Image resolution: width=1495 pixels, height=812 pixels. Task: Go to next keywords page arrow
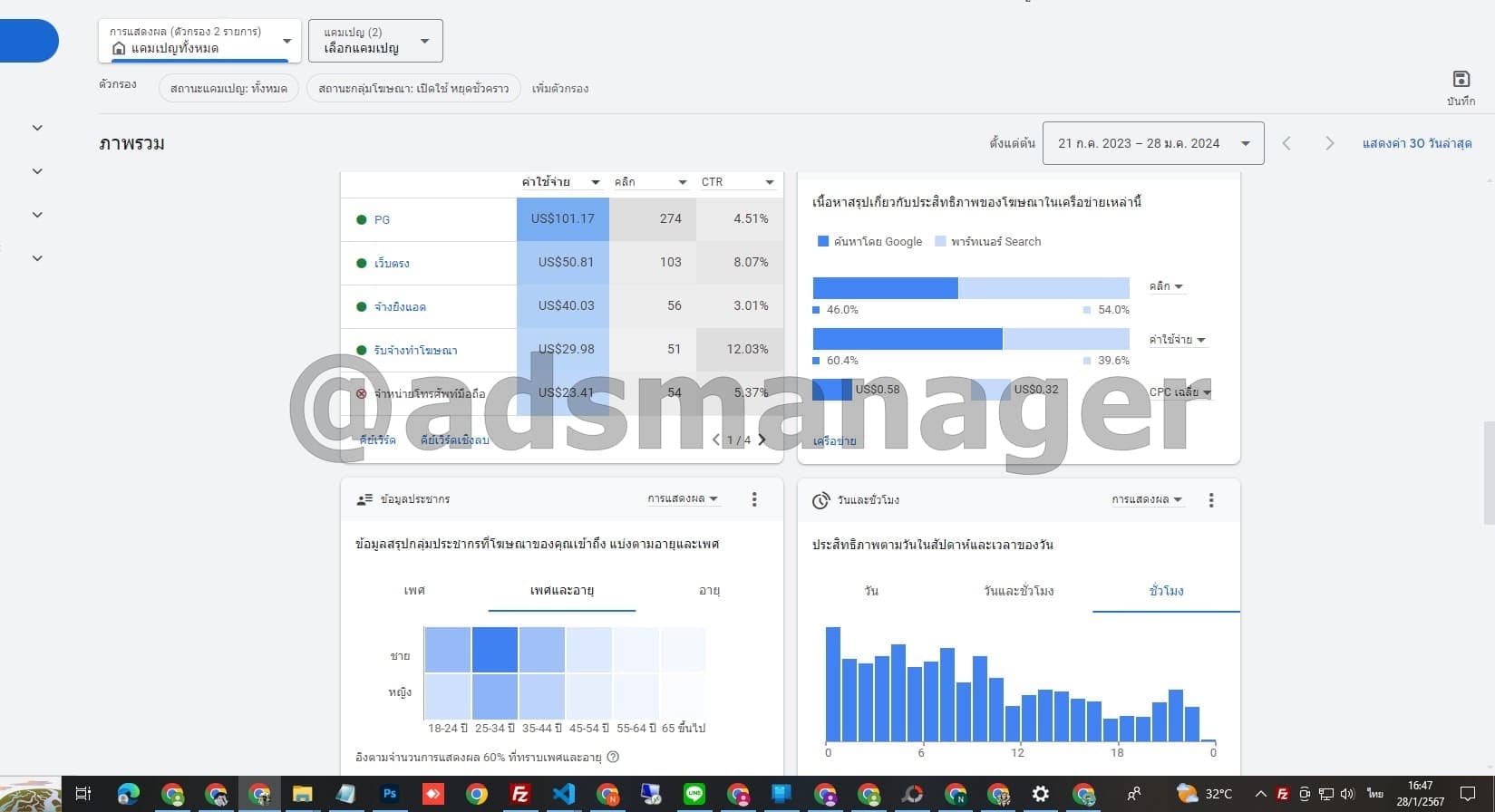[762, 440]
